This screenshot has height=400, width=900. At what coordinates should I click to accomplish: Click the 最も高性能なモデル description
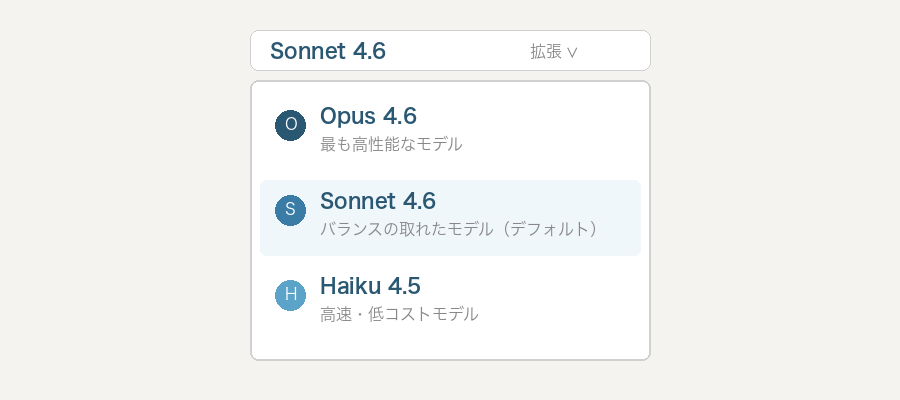click(391, 144)
